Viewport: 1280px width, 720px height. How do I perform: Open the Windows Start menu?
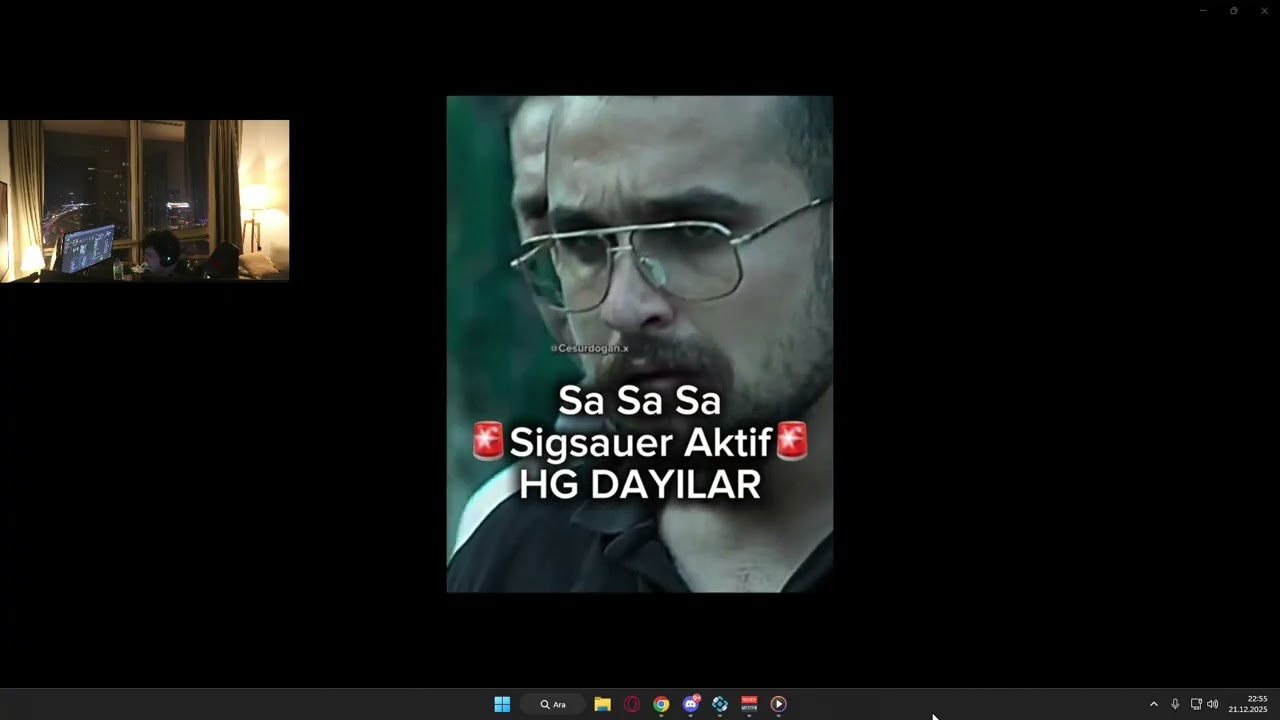click(502, 704)
